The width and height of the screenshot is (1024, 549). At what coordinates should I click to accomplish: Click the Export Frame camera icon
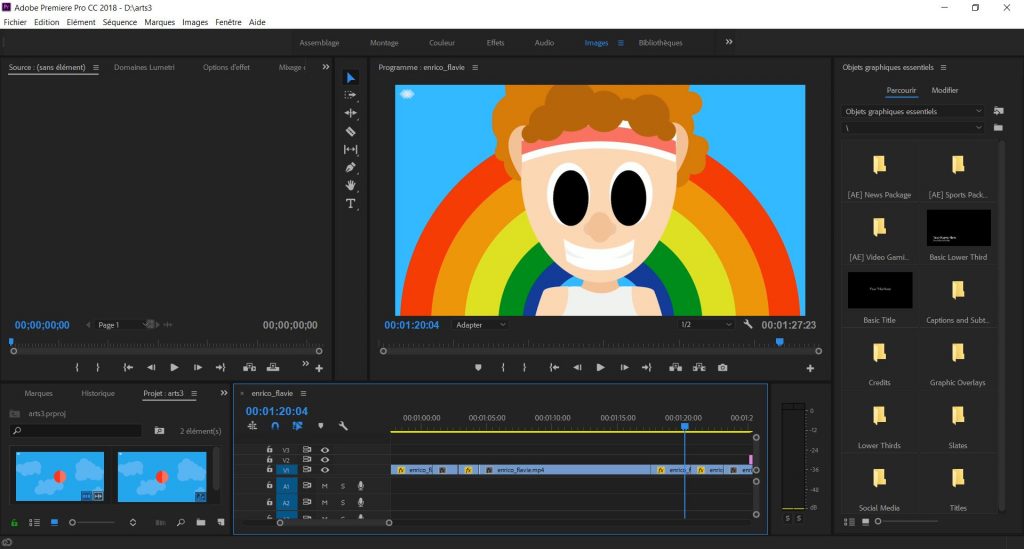722,368
